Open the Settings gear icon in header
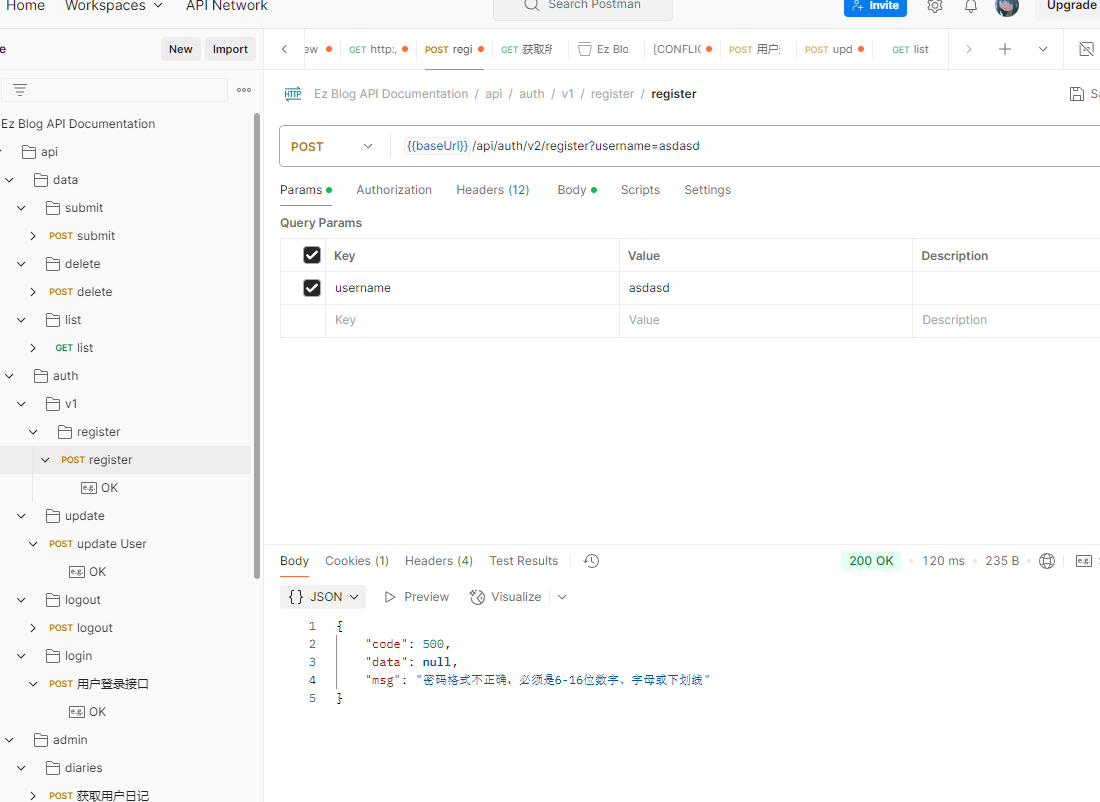Screen dimensions: 1100x802 (x=934, y=6)
